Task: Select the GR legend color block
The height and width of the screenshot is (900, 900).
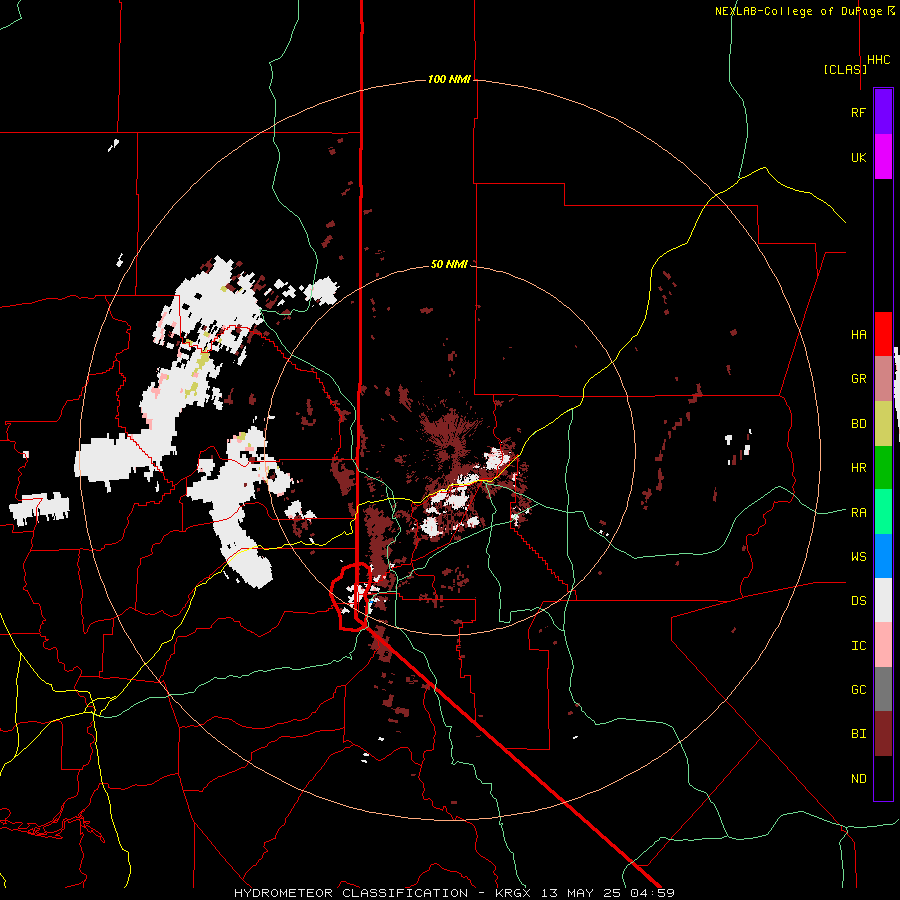Action: coord(883,379)
